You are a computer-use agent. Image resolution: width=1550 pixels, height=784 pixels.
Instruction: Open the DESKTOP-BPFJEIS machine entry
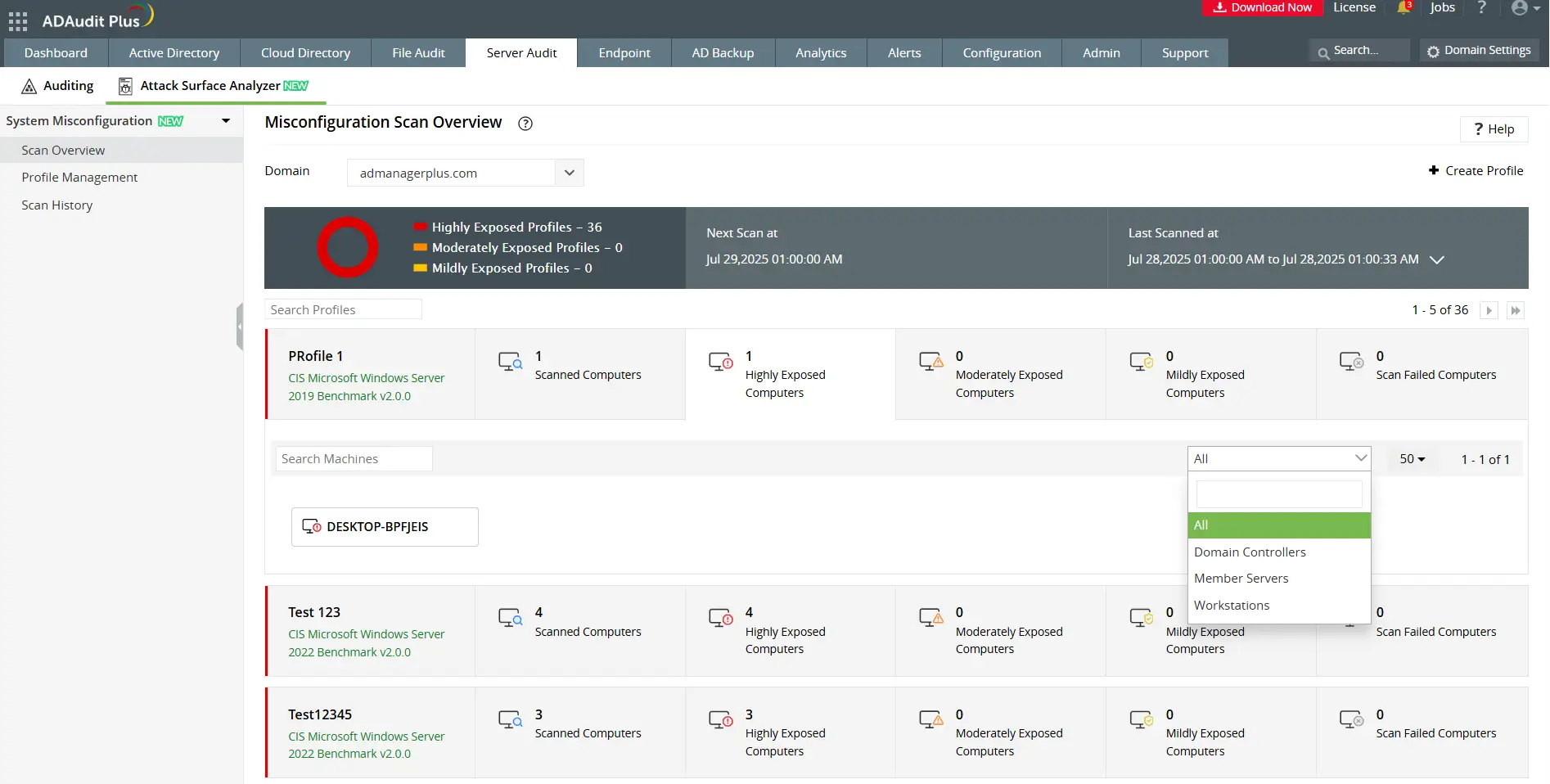(x=385, y=527)
